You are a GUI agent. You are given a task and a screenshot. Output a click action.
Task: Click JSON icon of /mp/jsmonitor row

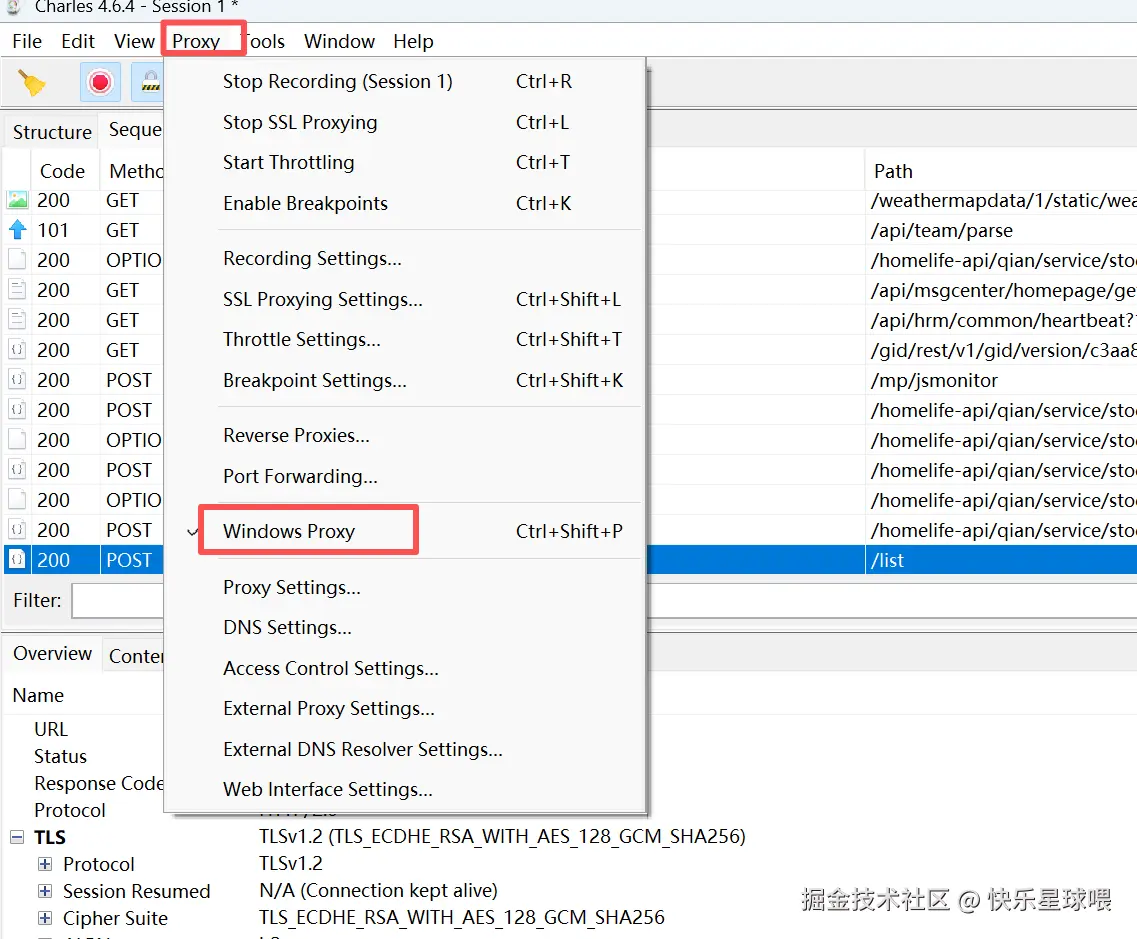(17, 380)
